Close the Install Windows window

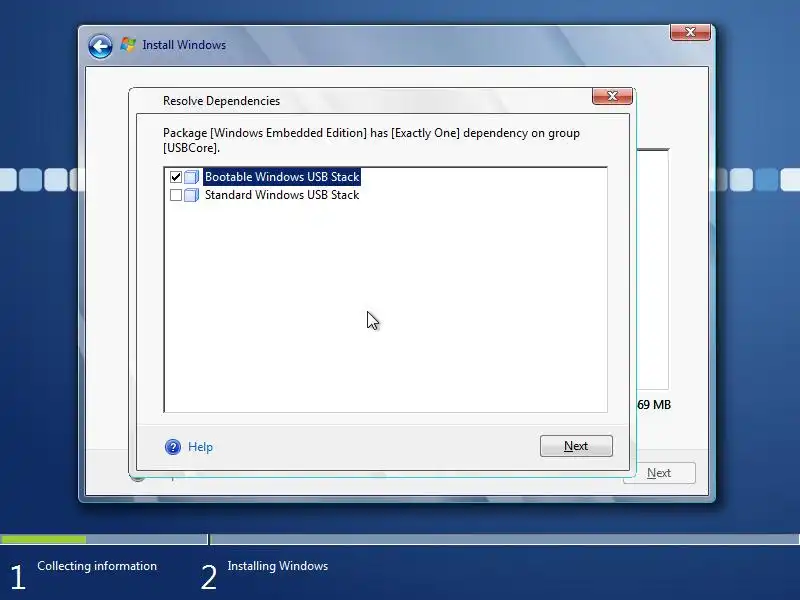pos(690,32)
